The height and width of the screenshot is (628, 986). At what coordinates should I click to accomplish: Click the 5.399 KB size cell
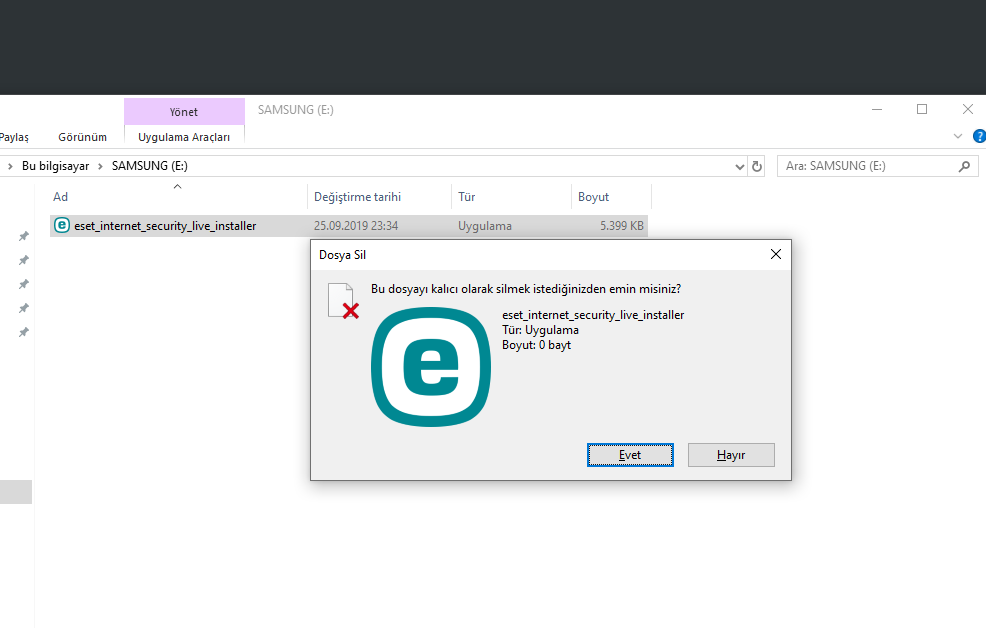click(x=621, y=226)
